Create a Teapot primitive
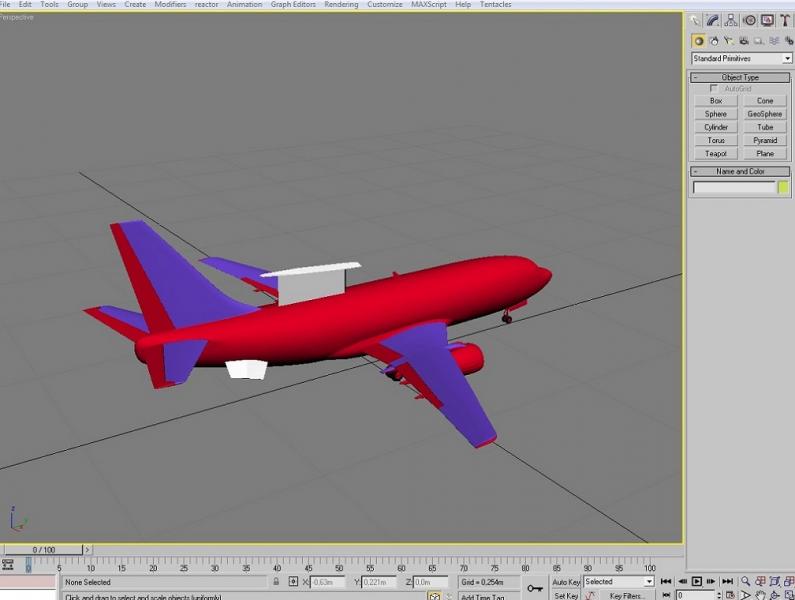 pyautogui.click(x=716, y=154)
